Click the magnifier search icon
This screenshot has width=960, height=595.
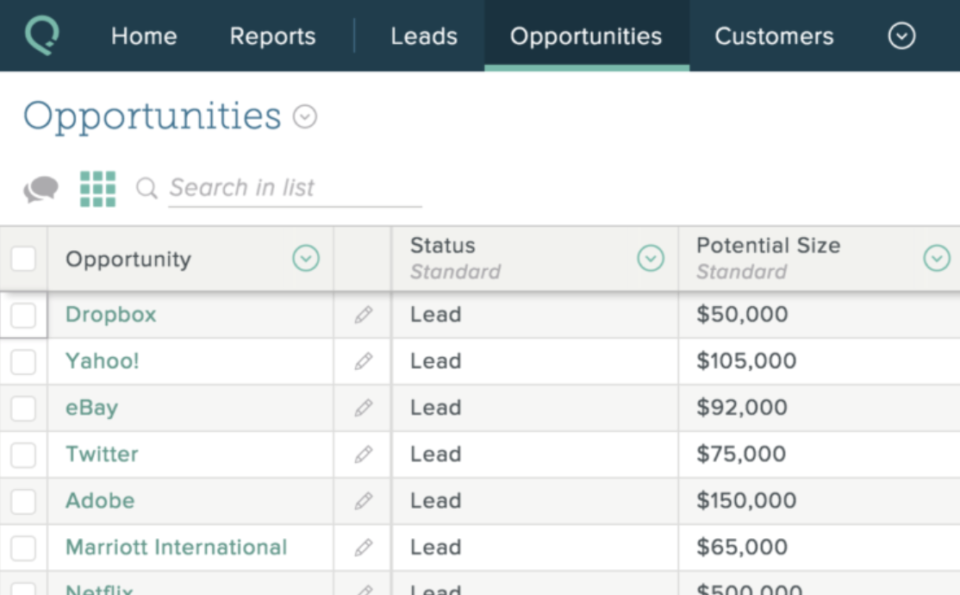point(146,188)
